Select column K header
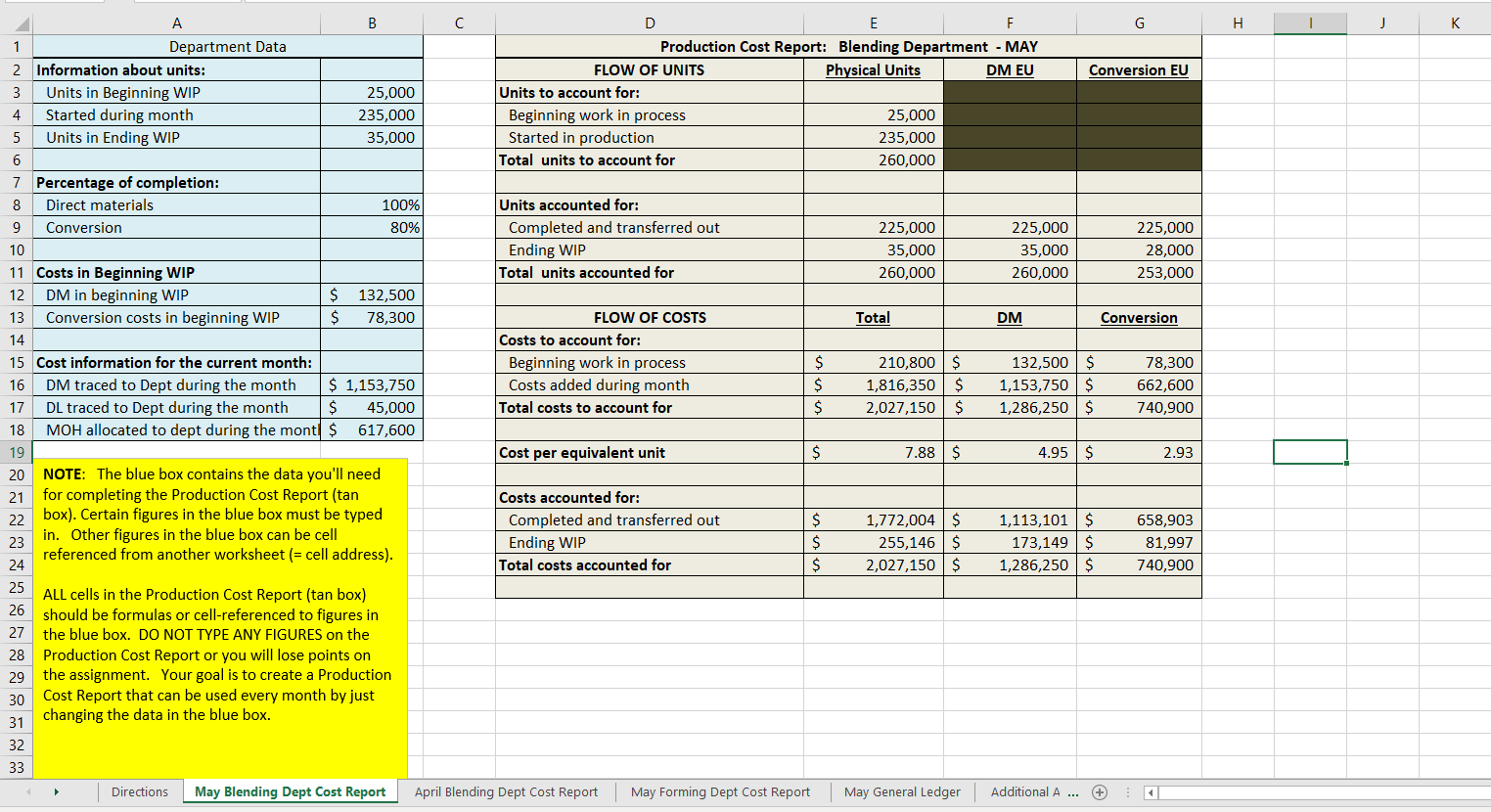 tap(1455, 23)
